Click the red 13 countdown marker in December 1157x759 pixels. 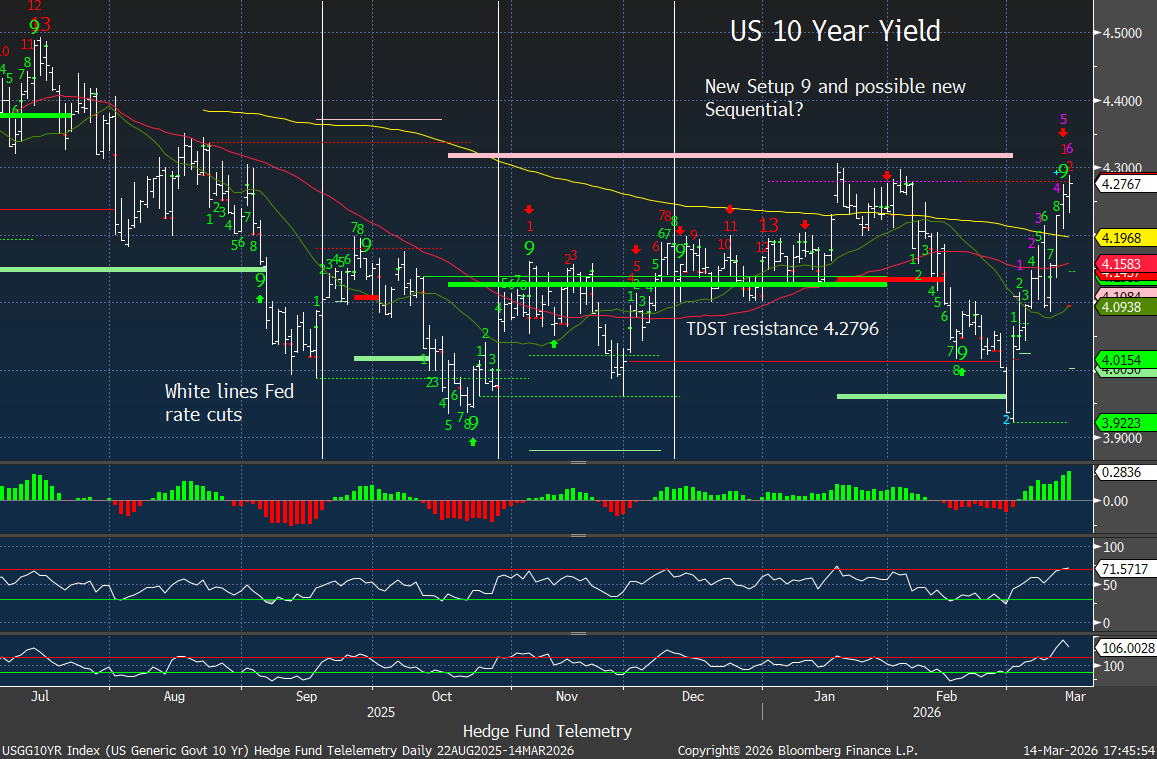pos(768,225)
